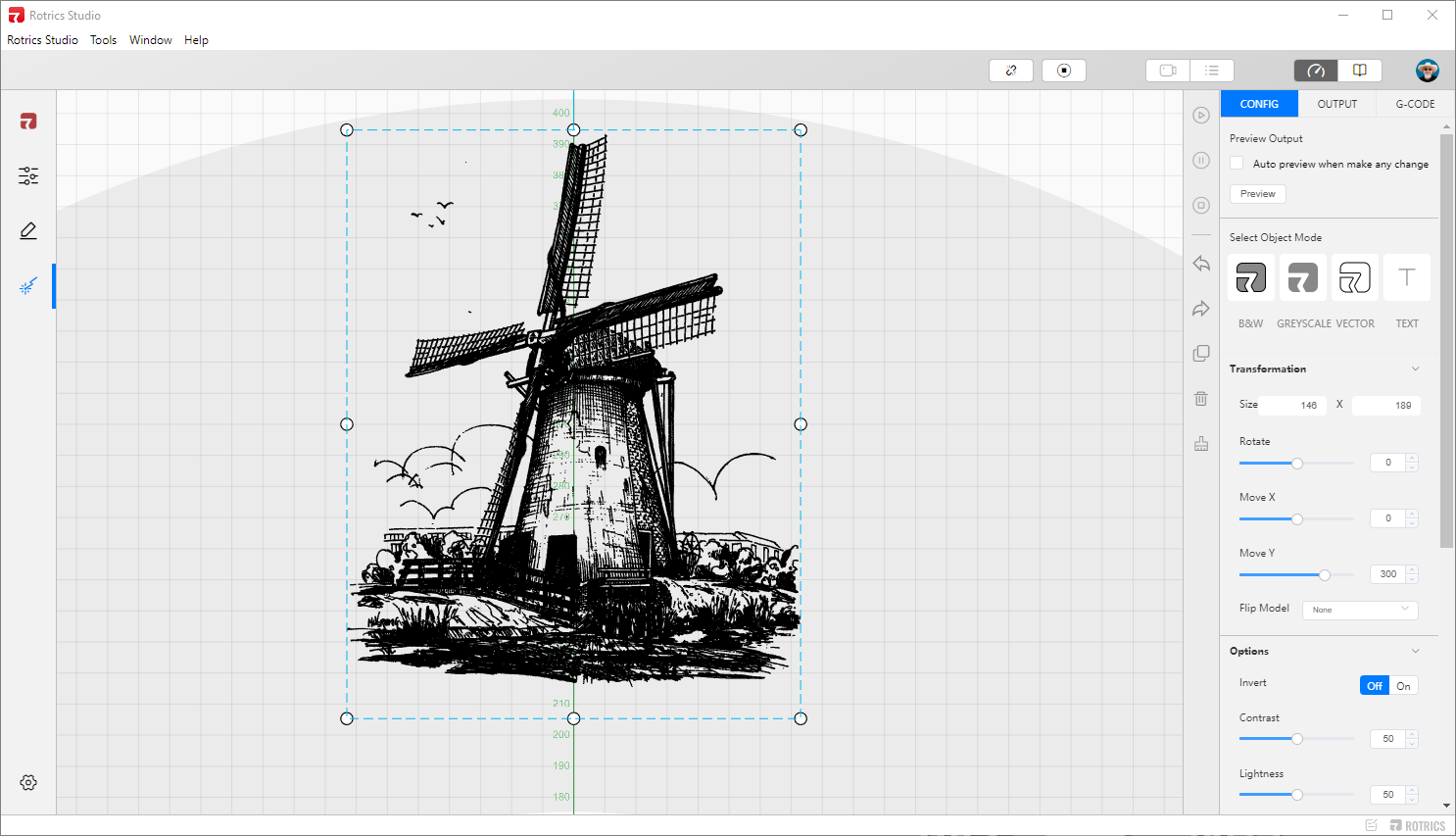Switch to the gauge dashboard view
The image size is (1456, 836).
pyautogui.click(x=1316, y=71)
